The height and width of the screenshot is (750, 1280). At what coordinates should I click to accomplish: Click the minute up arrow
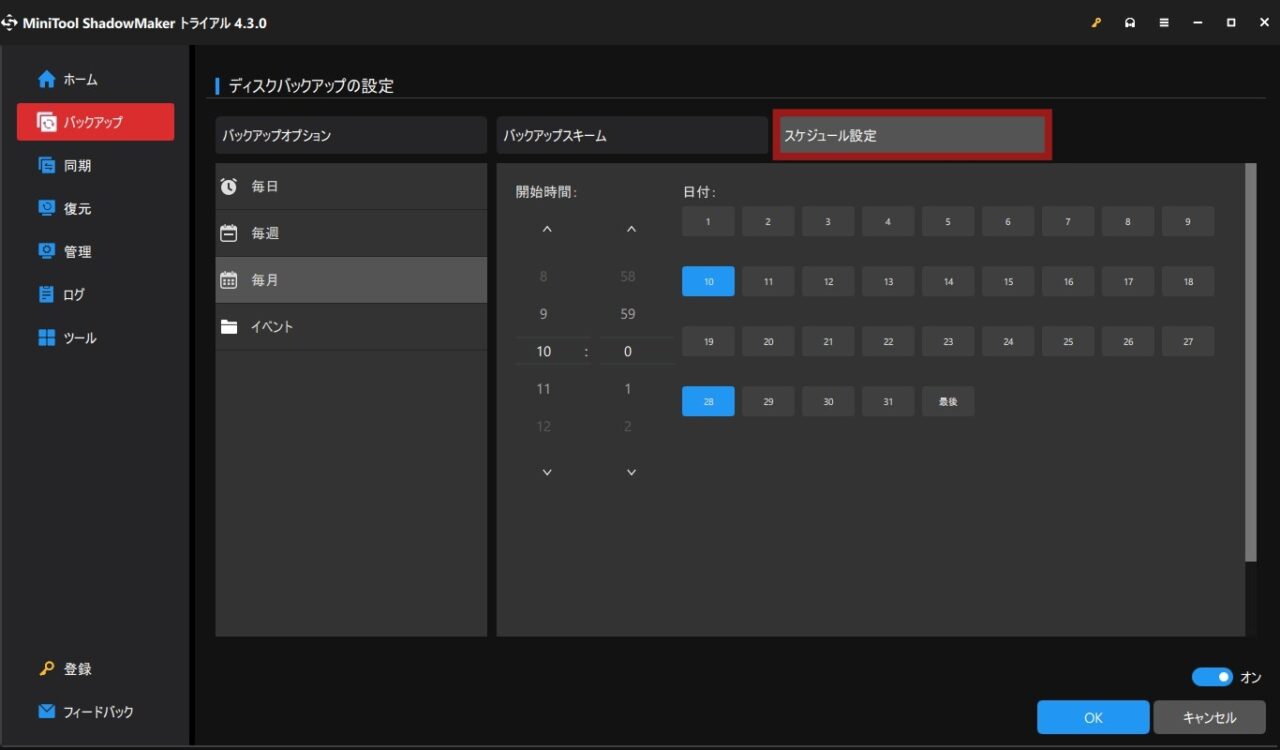click(x=631, y=229)
